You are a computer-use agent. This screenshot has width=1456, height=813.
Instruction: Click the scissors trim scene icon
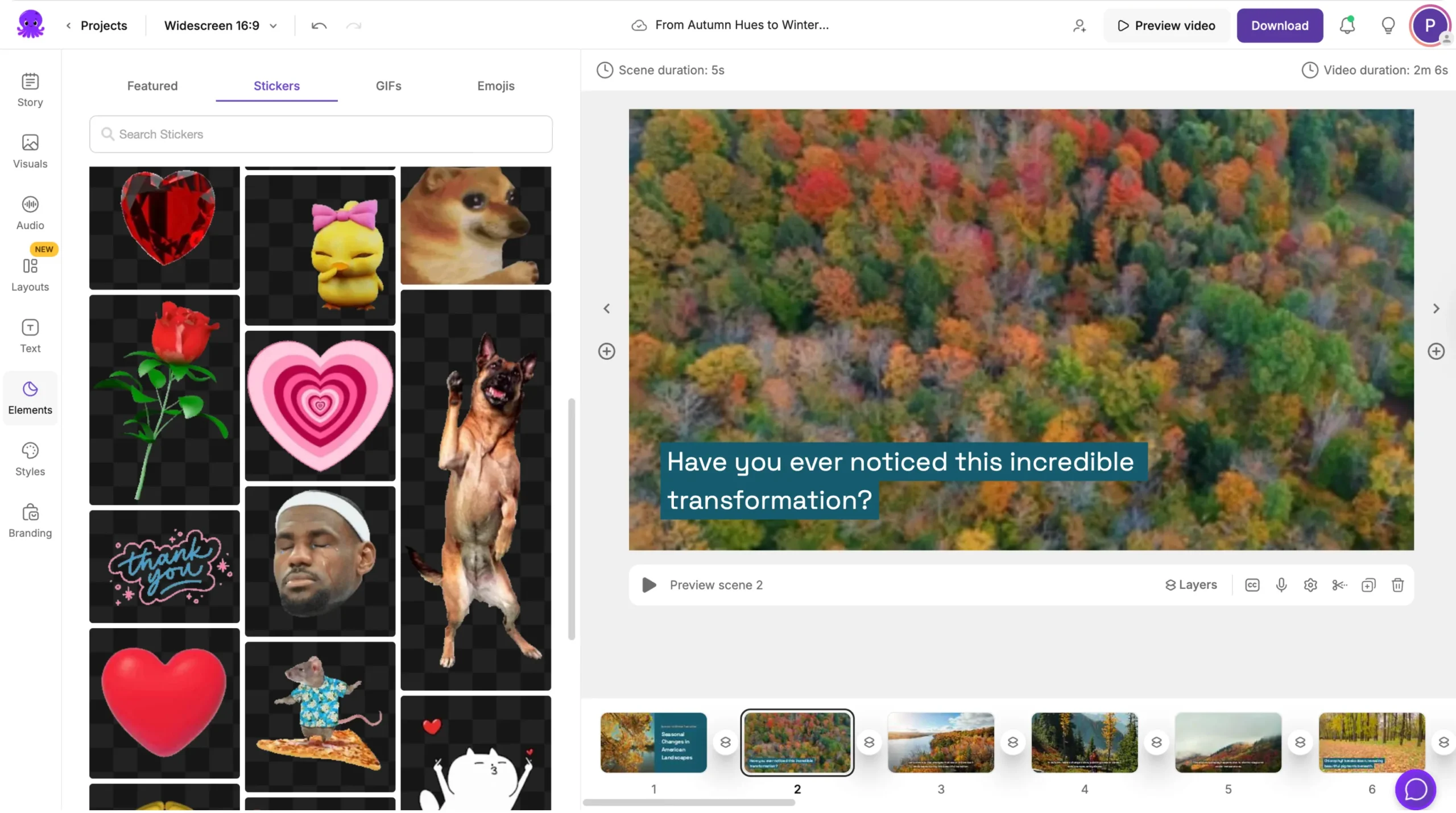coord(1339,585)
